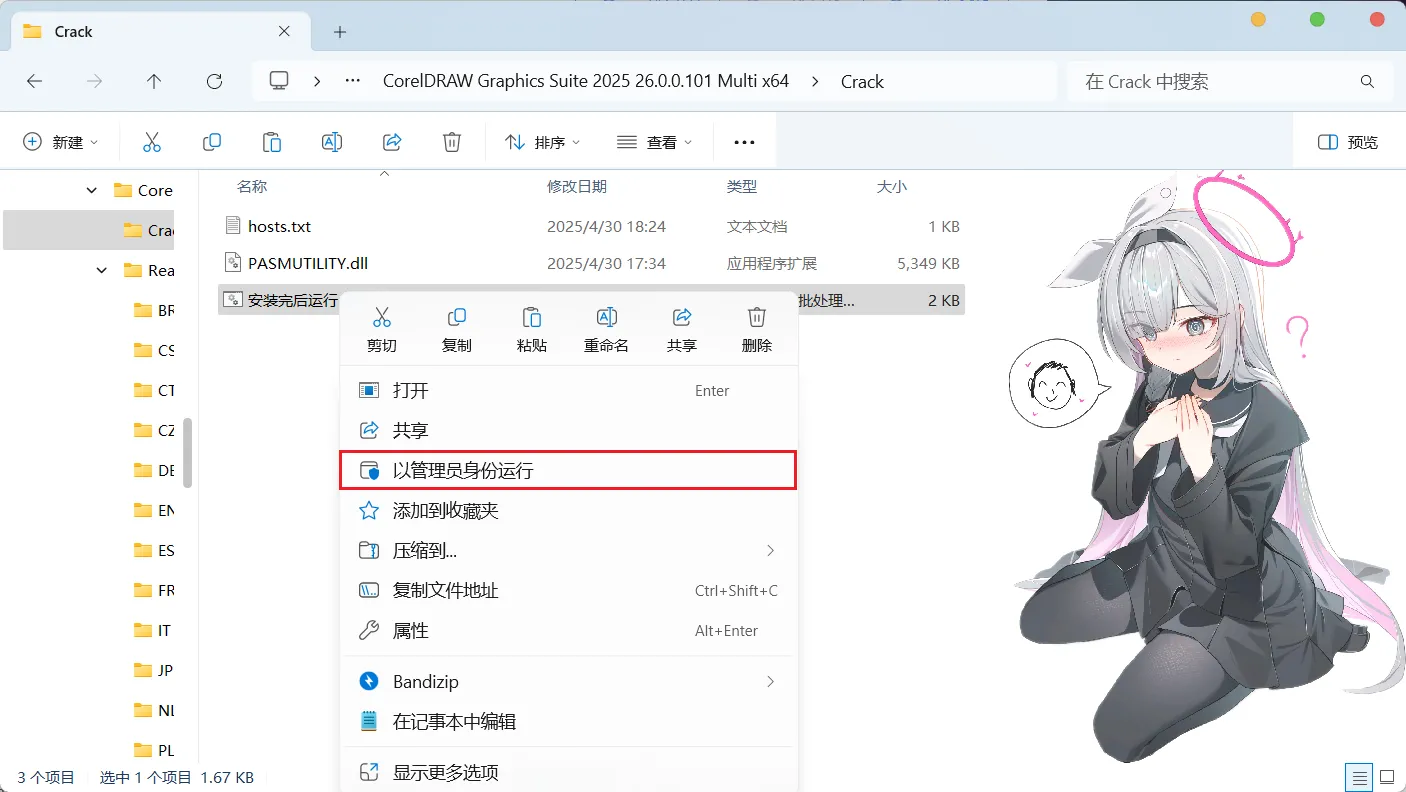Image resolution: width=1406 pixels, height=792 pixels.
Task: Choose 复制文件地址
Action: (x=569, y=590)
